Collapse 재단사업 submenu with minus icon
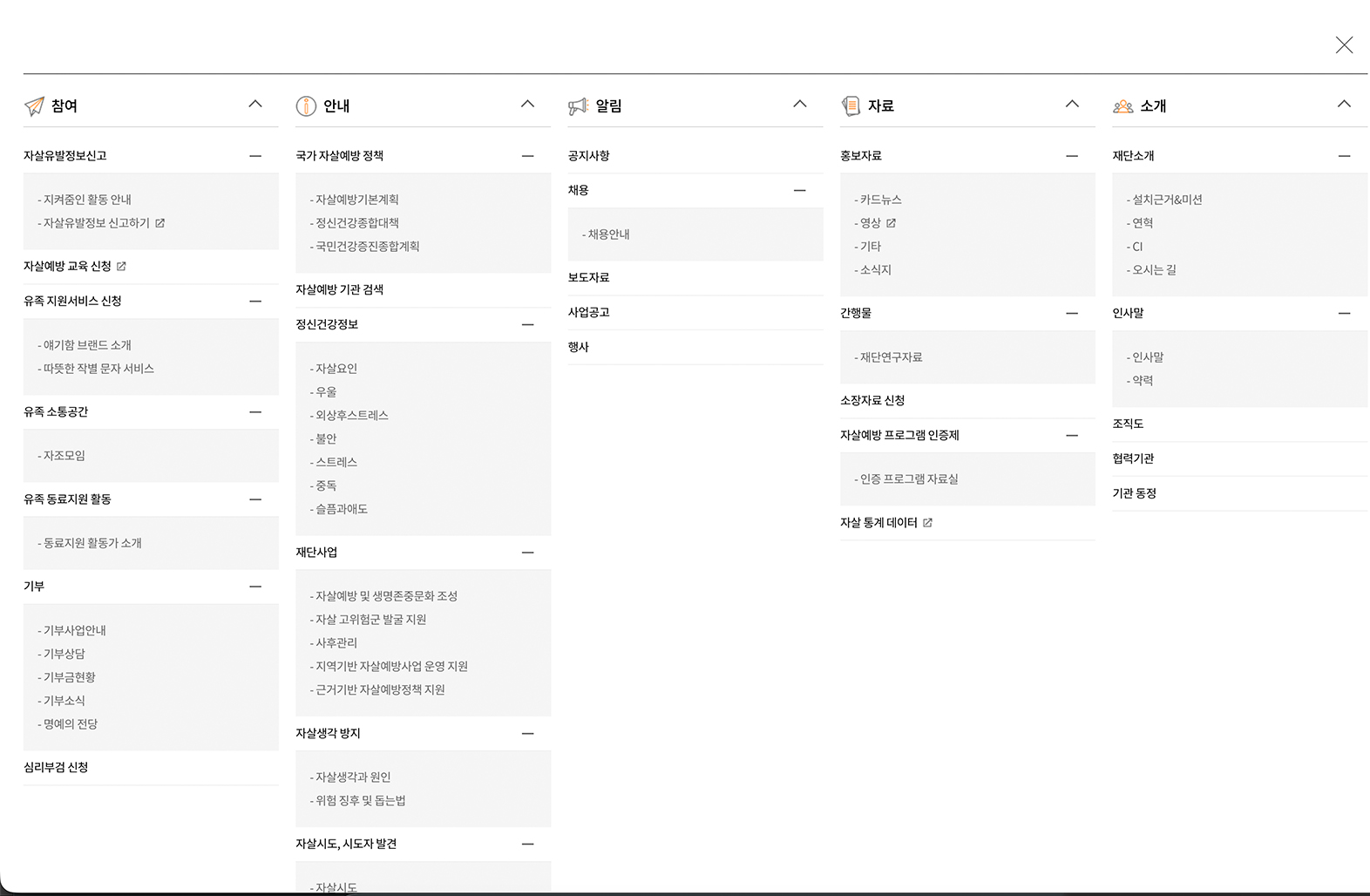This screenshot has height=896, width=1370. (x=527, y=553)
